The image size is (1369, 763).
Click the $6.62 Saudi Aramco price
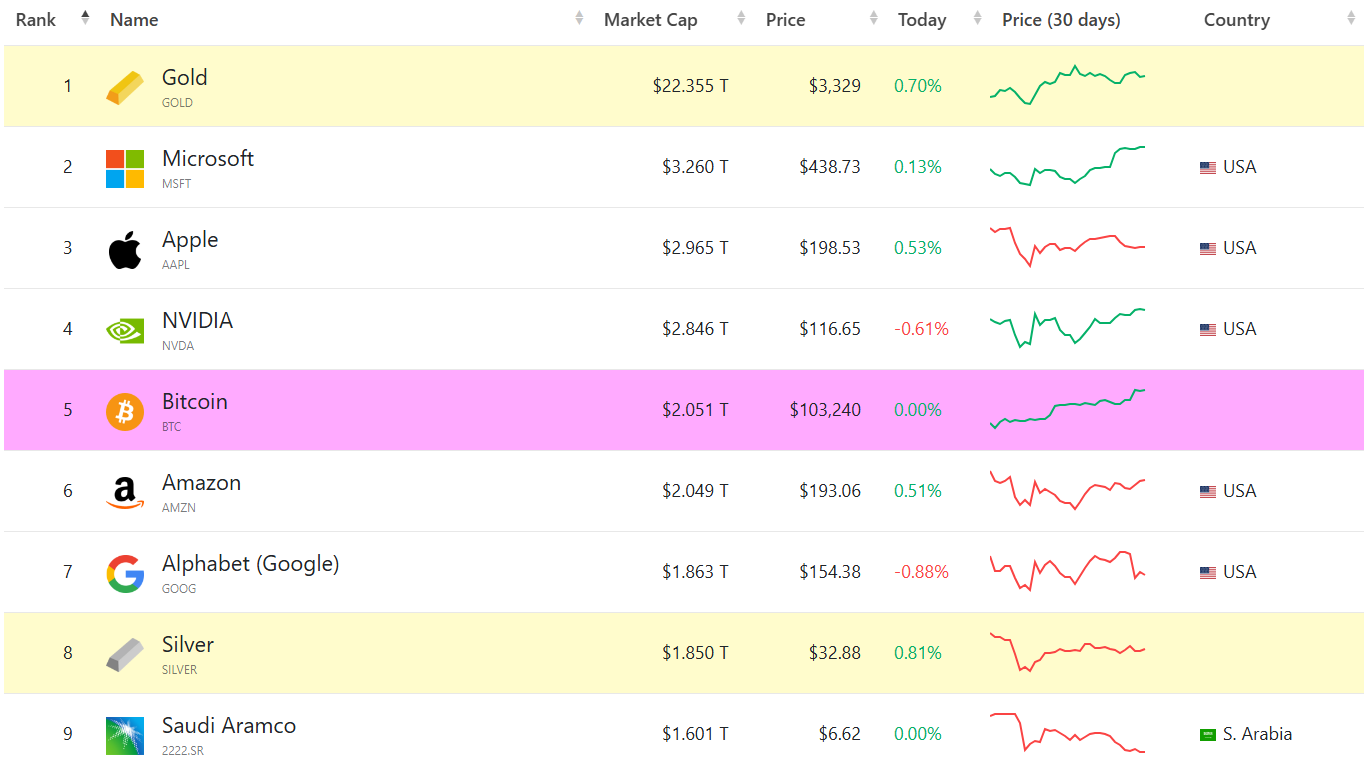coord(839,734)
